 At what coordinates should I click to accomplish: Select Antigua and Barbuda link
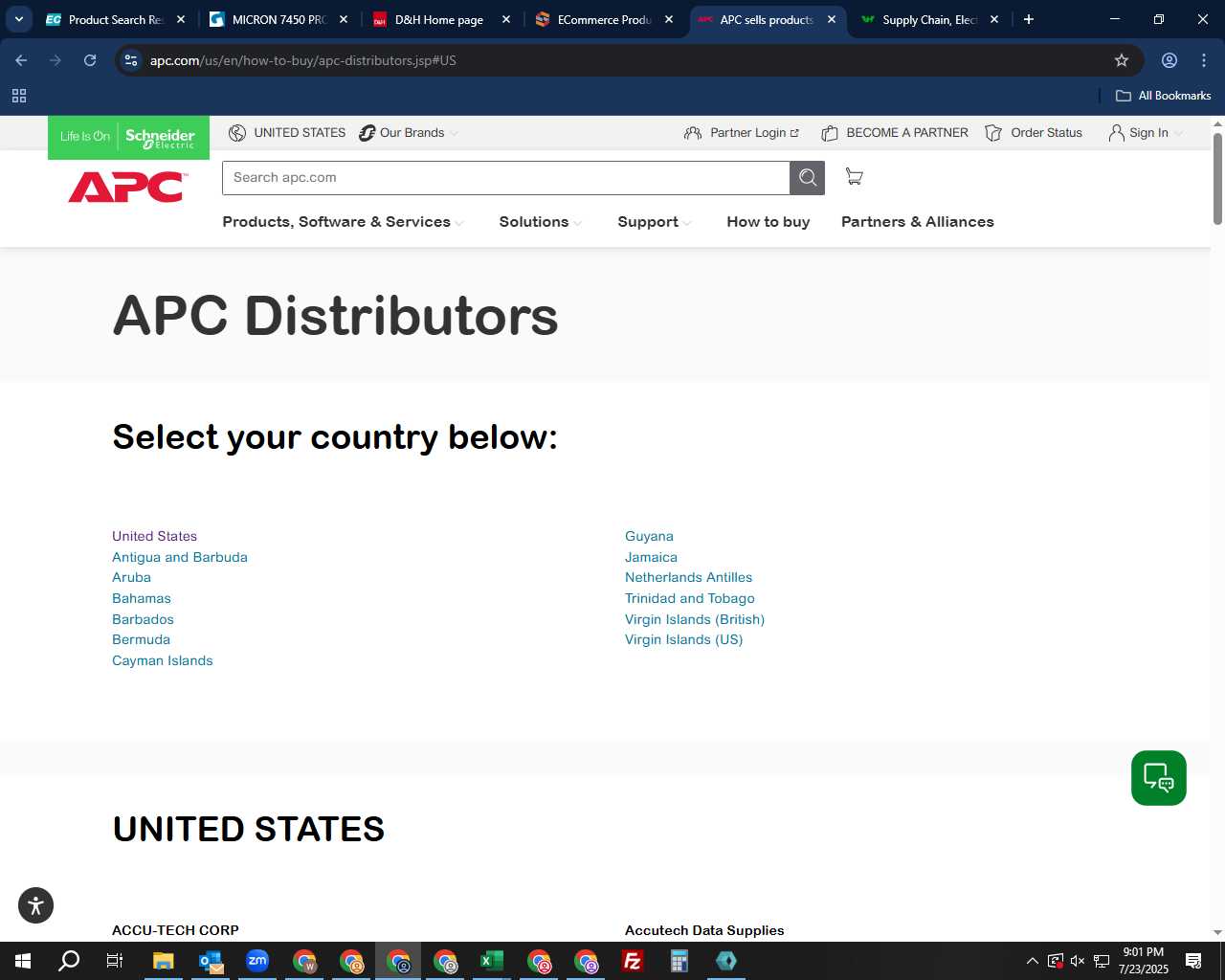click(180, 557)
